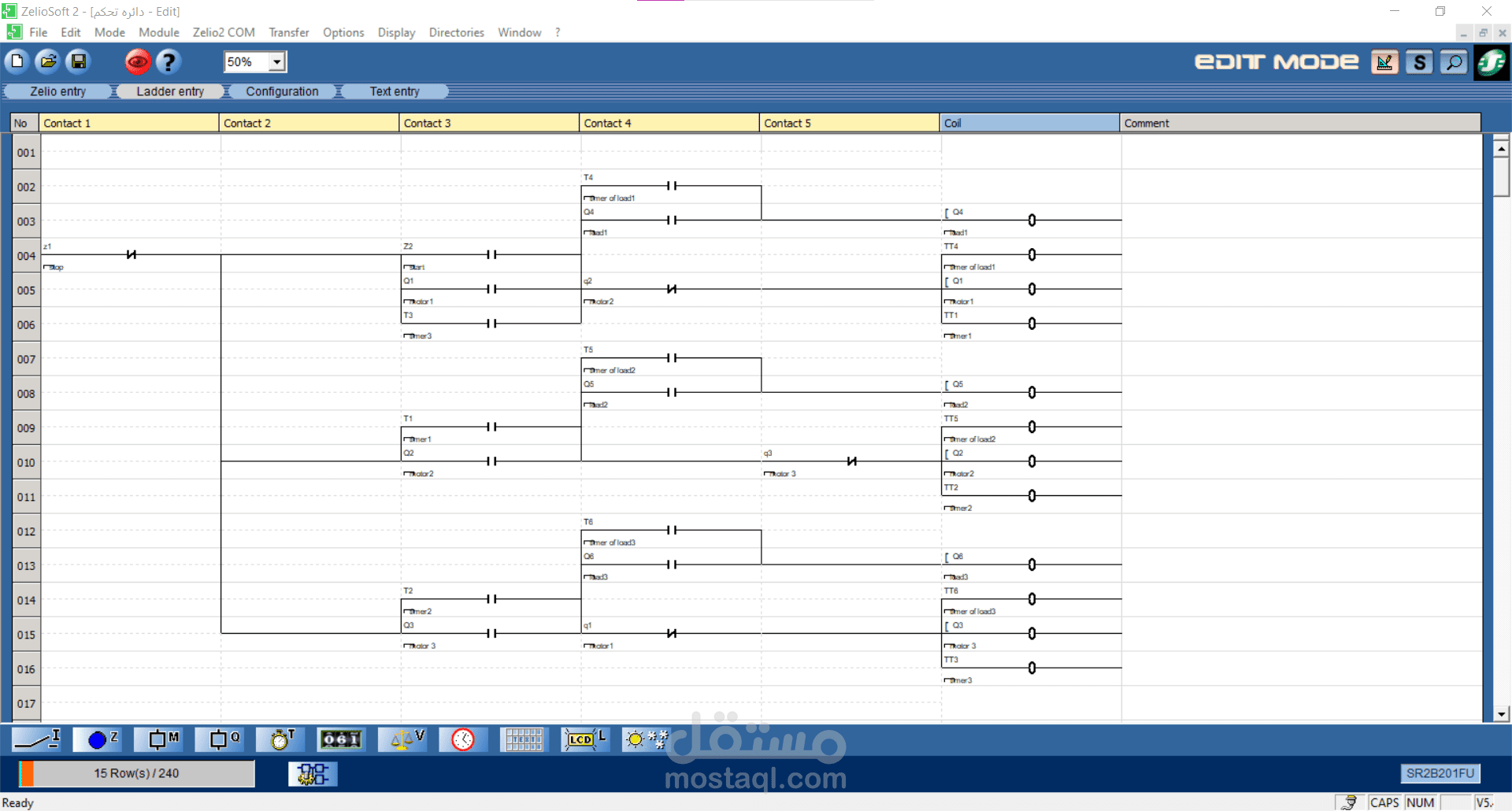The height and width of the screenshot is (811, 1512).
Task: Click the green Schneider logo icon
Action: pyautogui.click(x=1492, y=62)
